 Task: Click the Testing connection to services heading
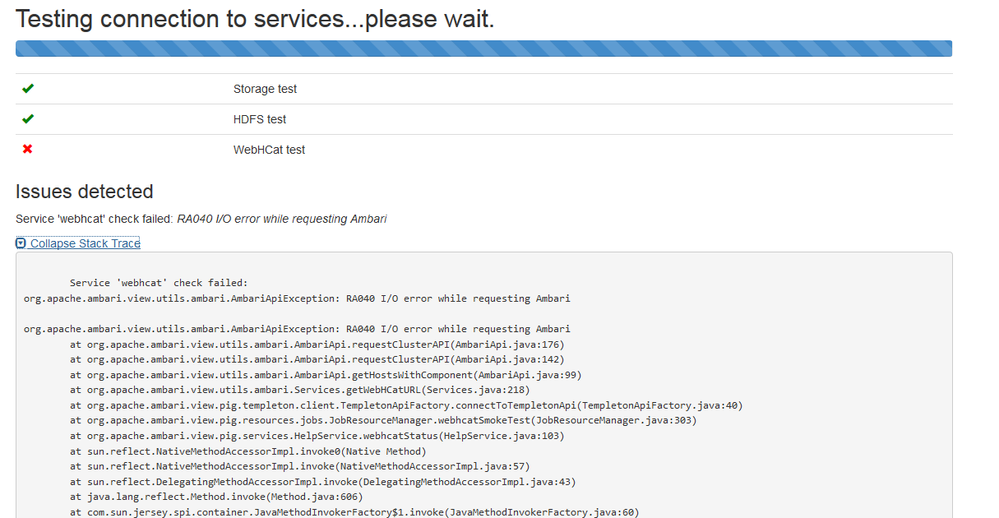click(x=255, y=18)
